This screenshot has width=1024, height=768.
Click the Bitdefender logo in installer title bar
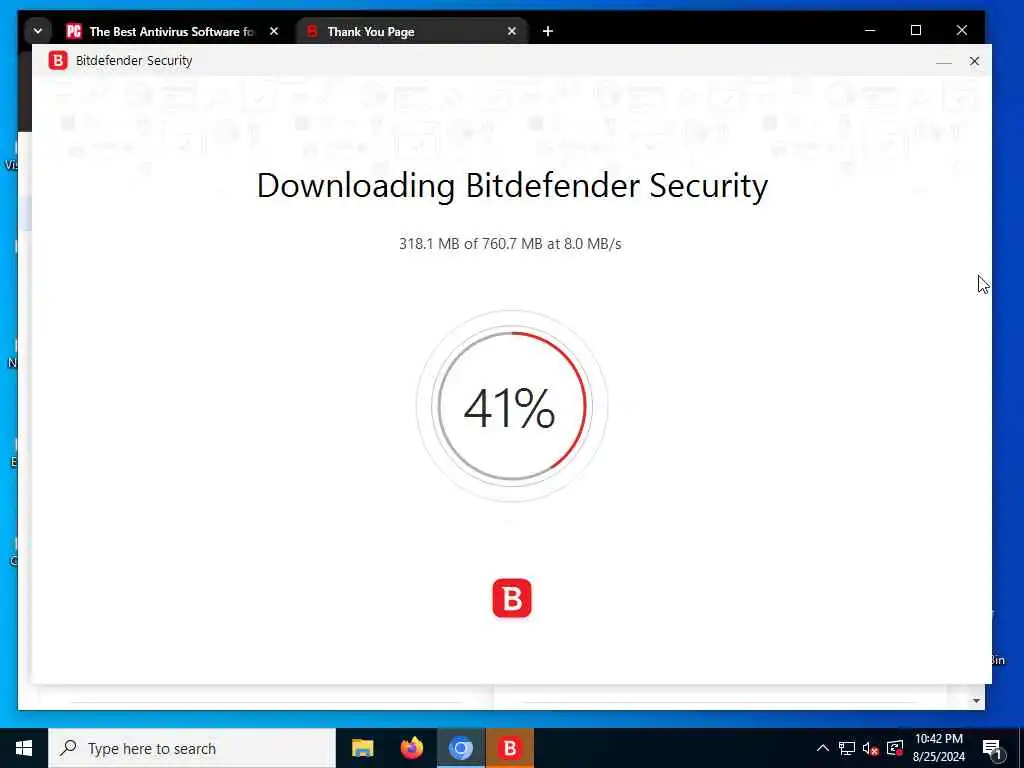(57, 61)
